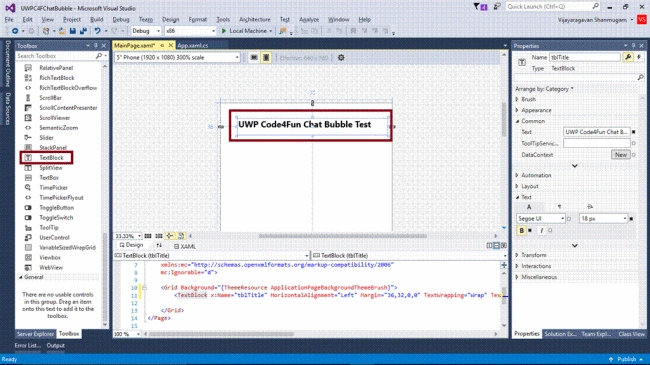Viewport: 650px width, 365px height.
Task: Click the Undo icon in the toolbar
Action: click(x=97, y=31)
